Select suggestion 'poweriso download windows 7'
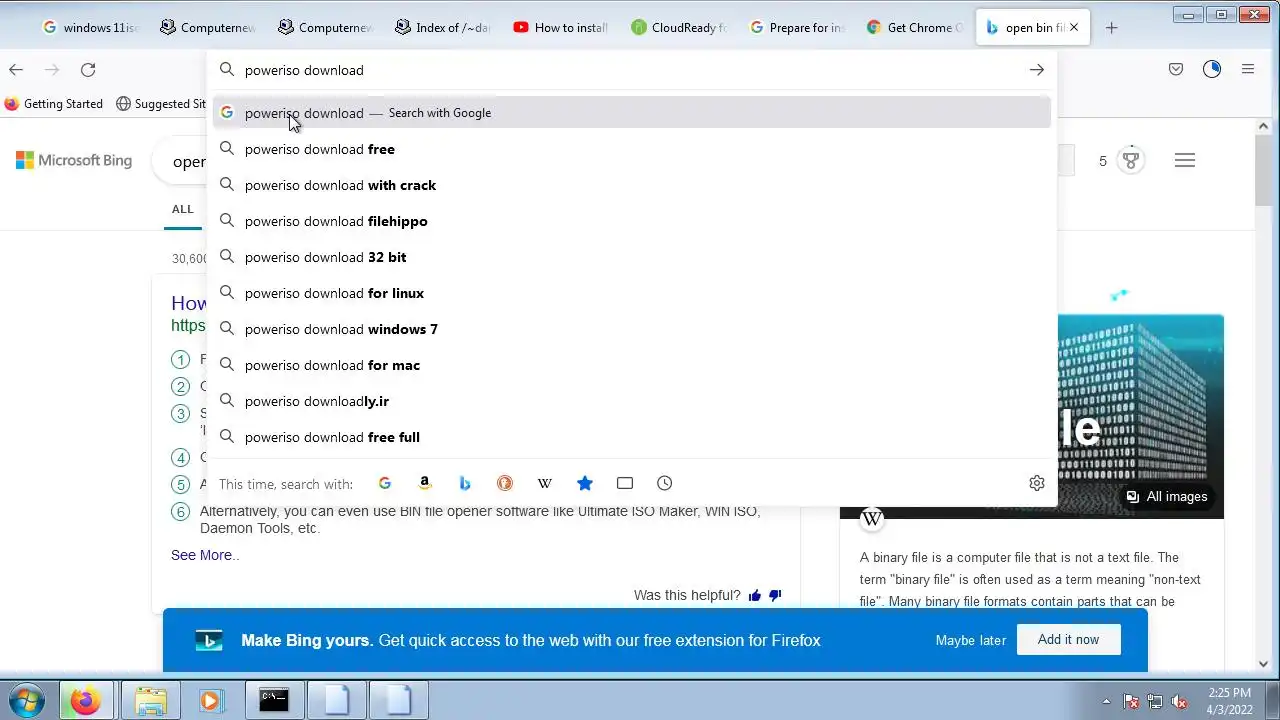The image size is (1280, 720). (x=632, y=329)
